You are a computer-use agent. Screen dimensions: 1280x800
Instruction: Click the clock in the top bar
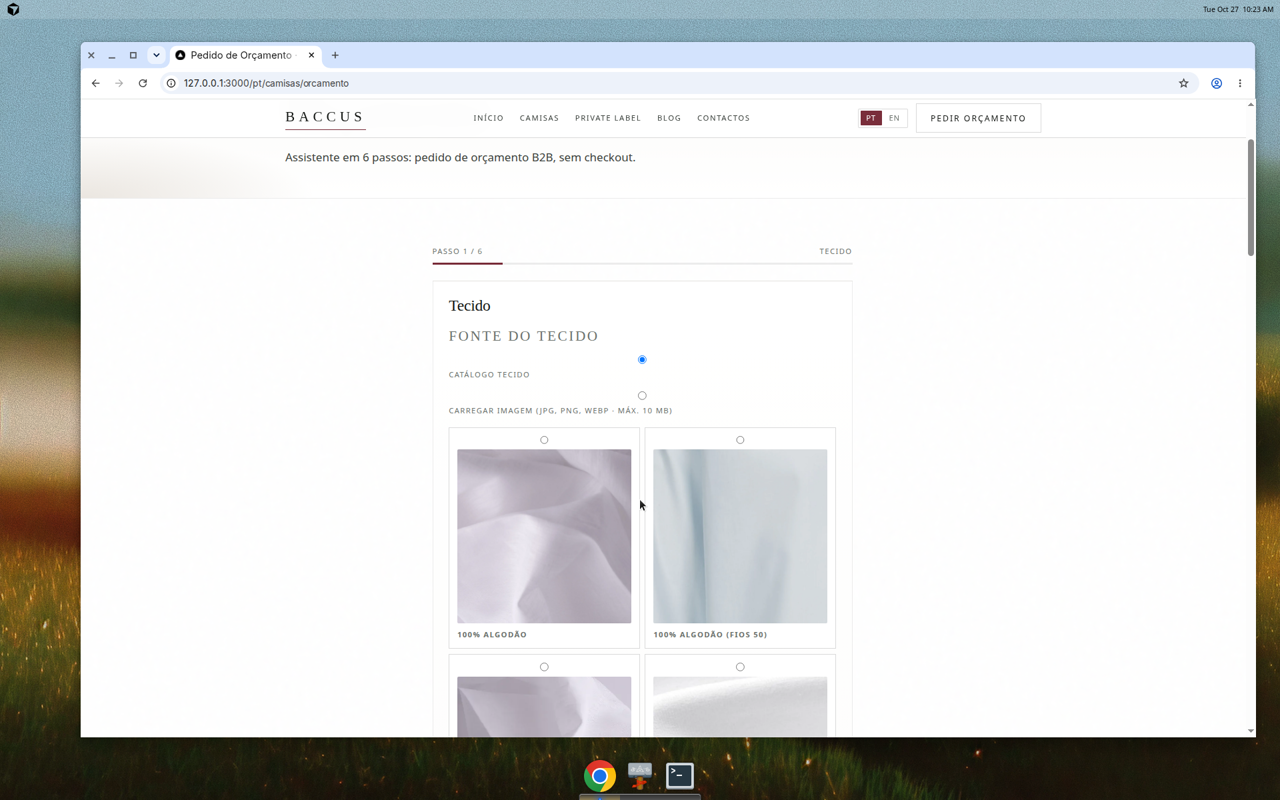1238,9
